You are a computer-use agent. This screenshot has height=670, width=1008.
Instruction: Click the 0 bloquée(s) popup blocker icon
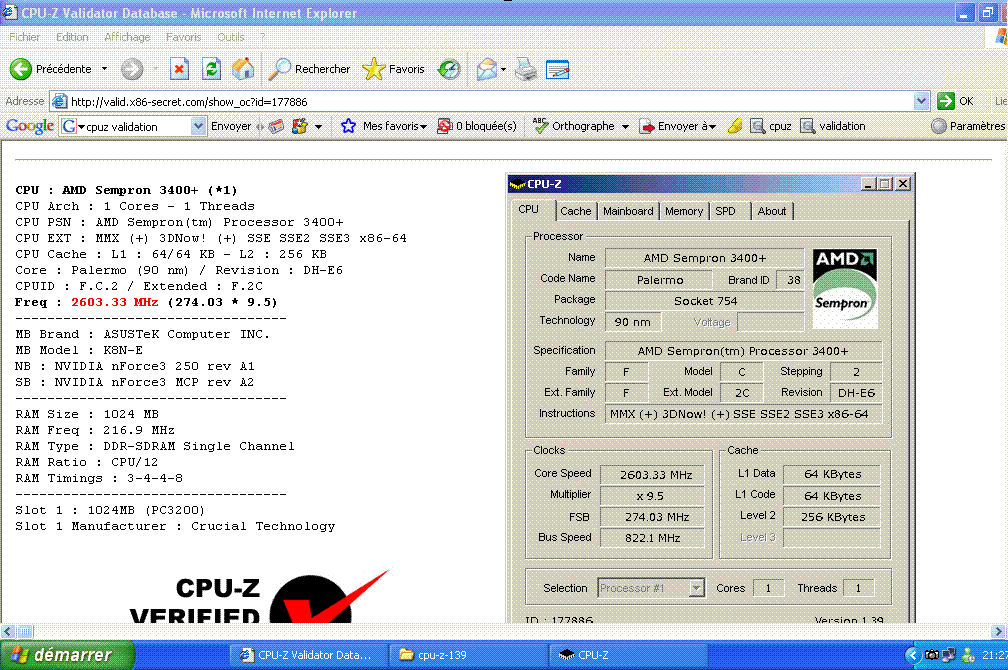click(x=444, y=126)
